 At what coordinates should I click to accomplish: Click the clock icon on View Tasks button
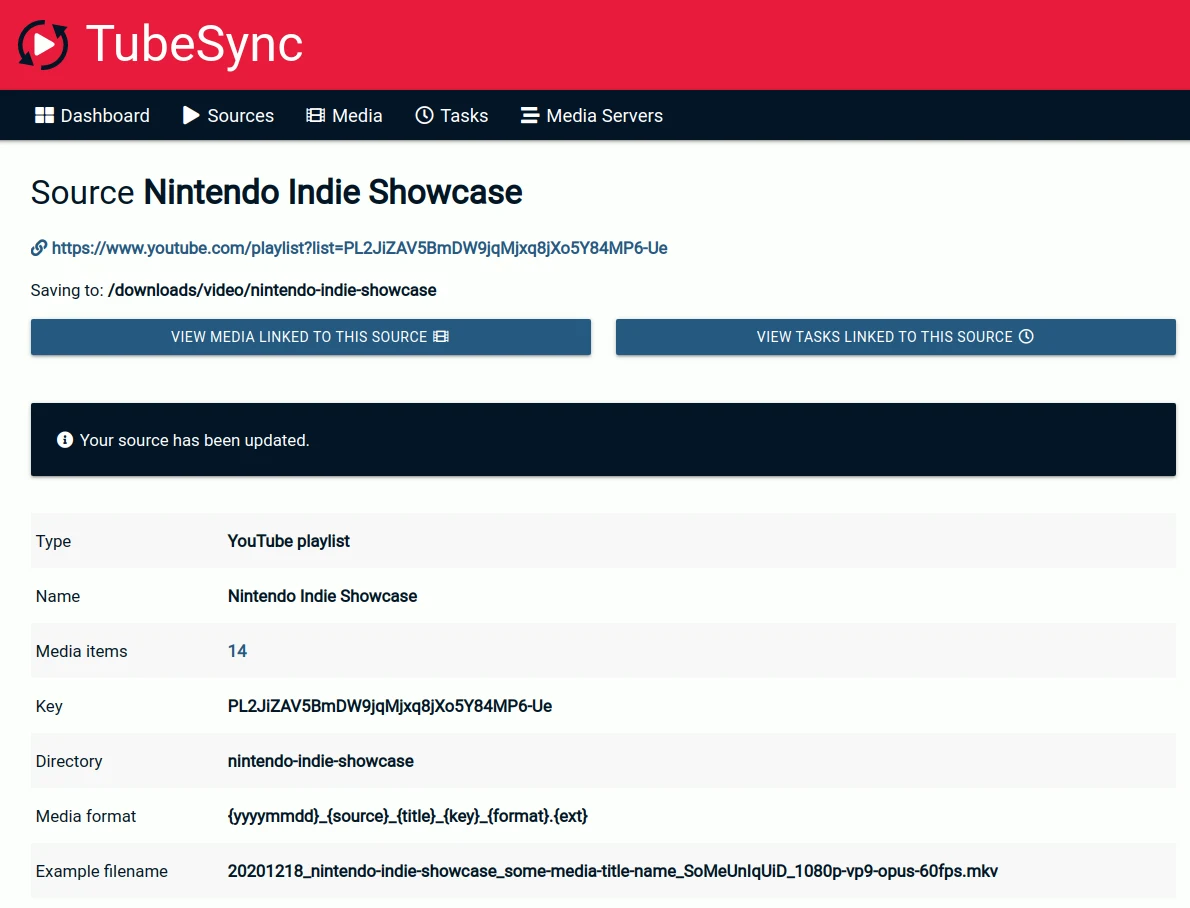click(1026, 337)
